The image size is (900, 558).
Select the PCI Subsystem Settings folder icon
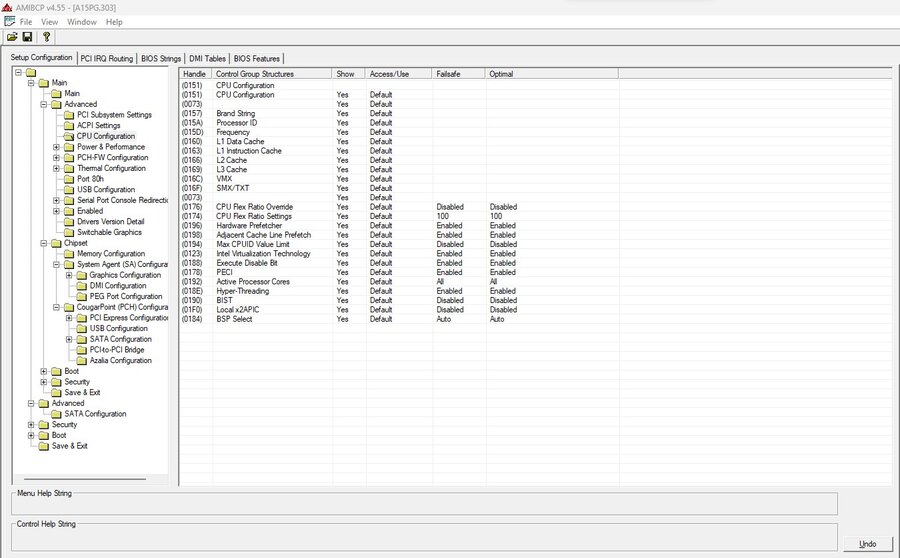pyautogui.click(x=69, y=115)
